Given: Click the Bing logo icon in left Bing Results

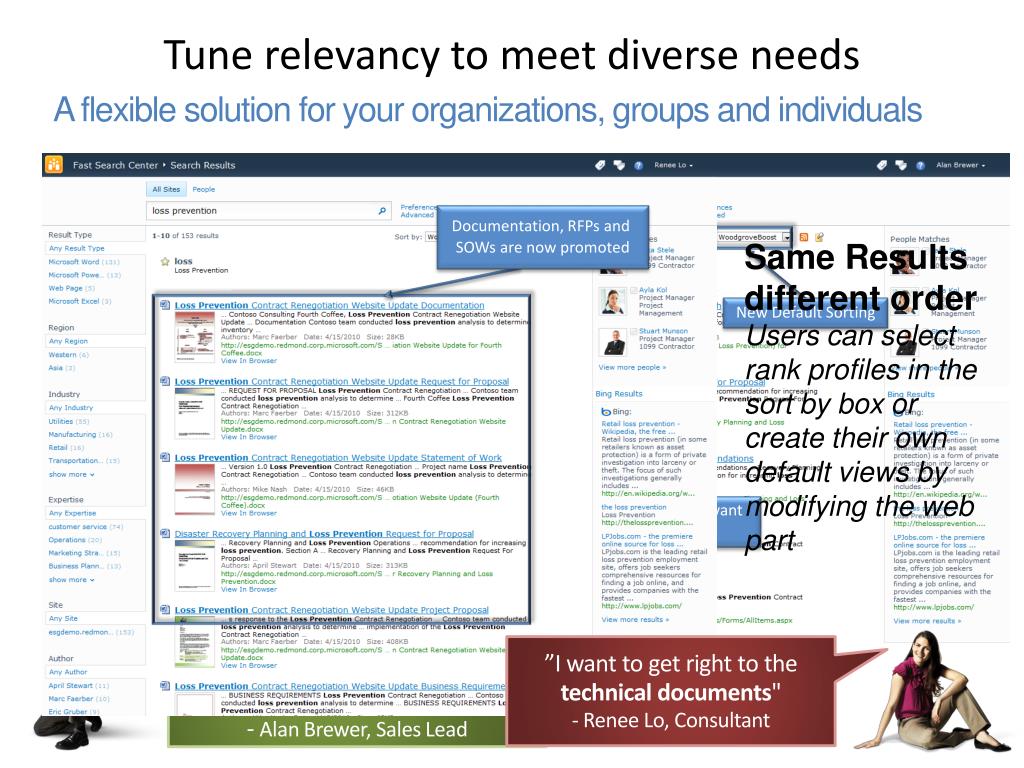Looking at the screenshot, I should click(605, 411).
